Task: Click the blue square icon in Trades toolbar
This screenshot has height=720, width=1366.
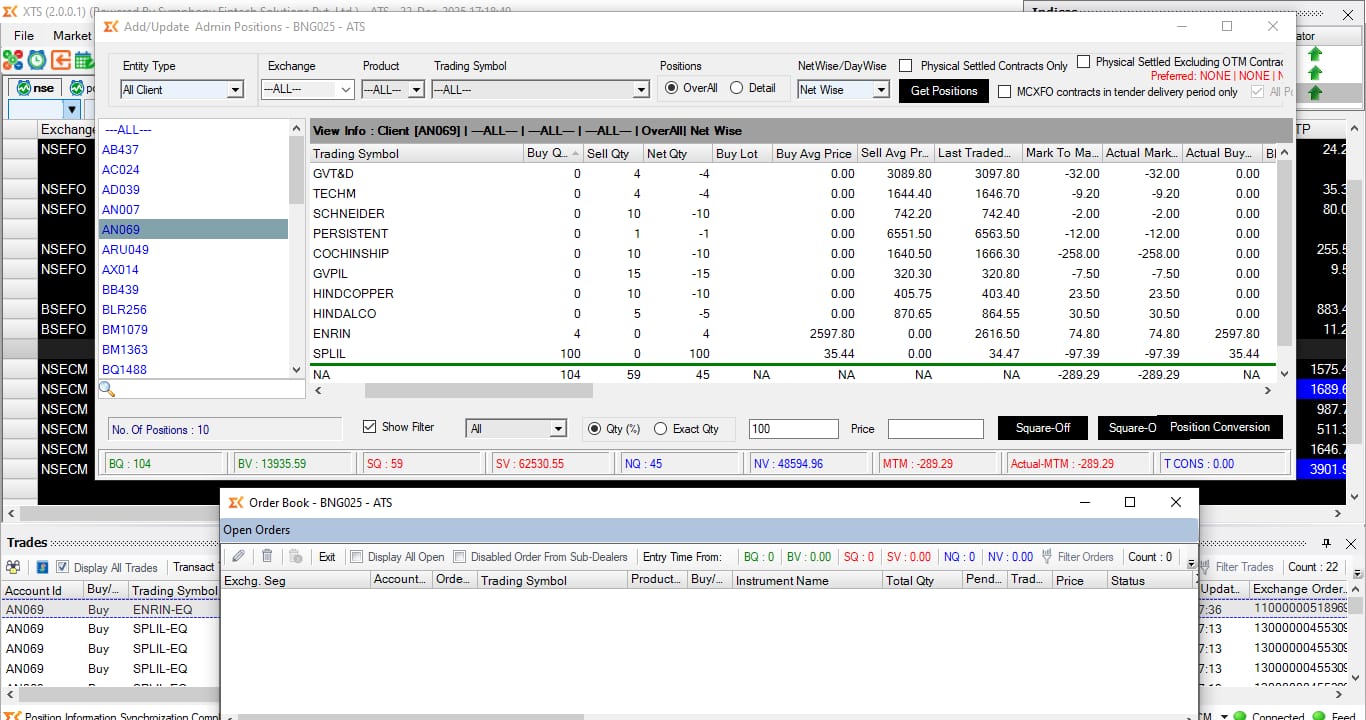Action: click(42, 567)
